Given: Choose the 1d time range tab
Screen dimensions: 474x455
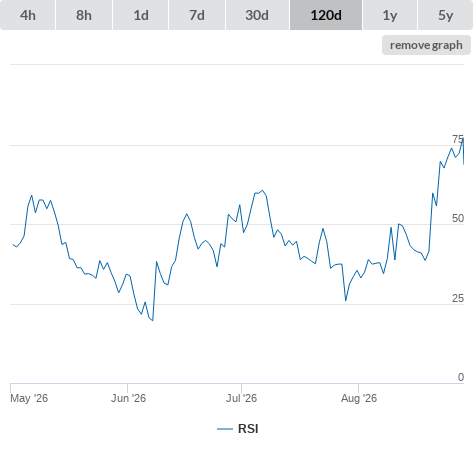Looking at the screenshot, I should (141, 15).
